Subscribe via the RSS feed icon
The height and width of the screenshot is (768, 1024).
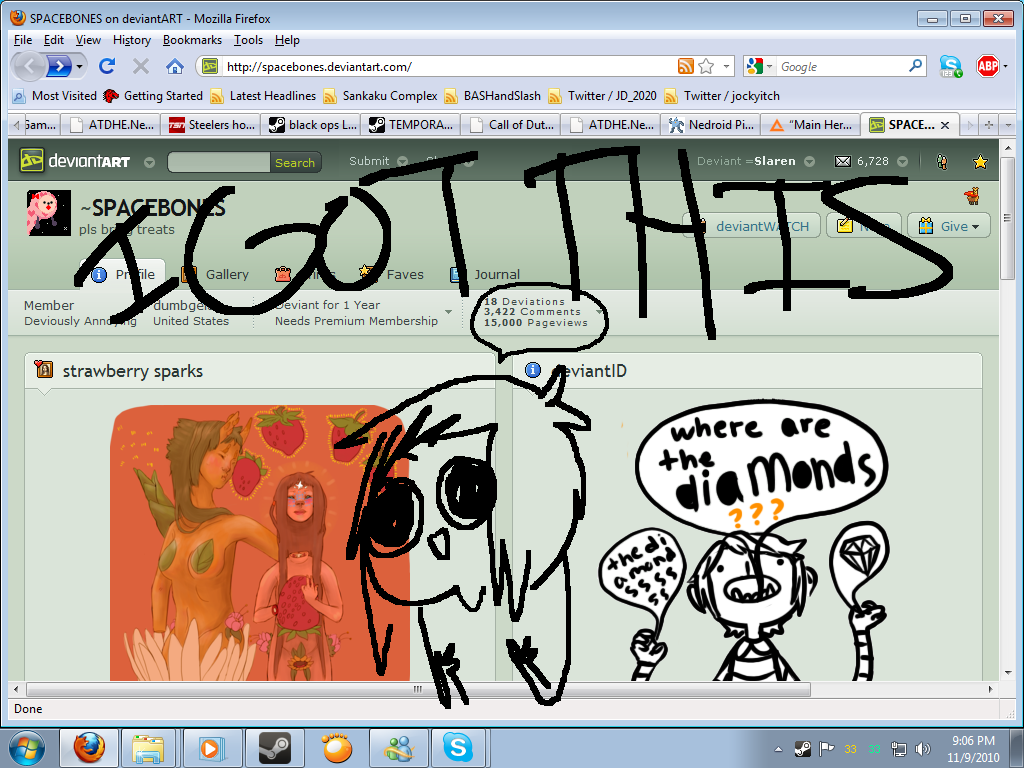point(686,66)
